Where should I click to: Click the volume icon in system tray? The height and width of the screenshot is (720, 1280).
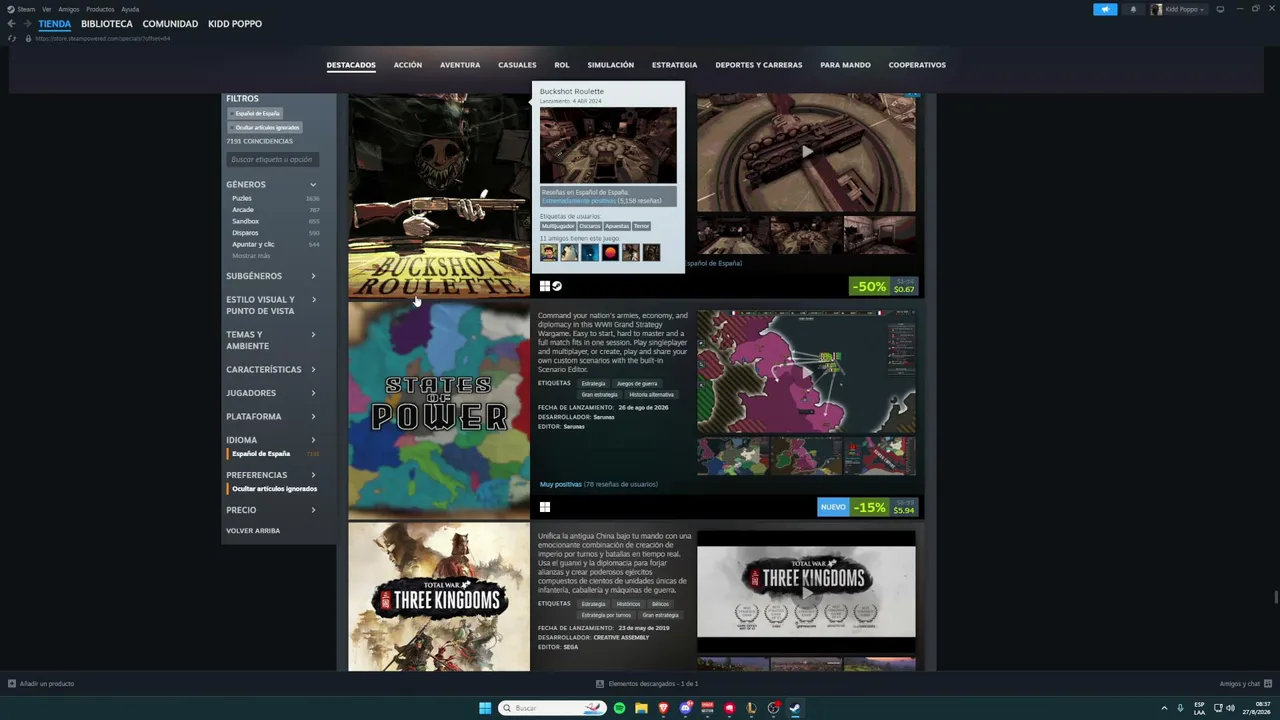point(1230,708)
